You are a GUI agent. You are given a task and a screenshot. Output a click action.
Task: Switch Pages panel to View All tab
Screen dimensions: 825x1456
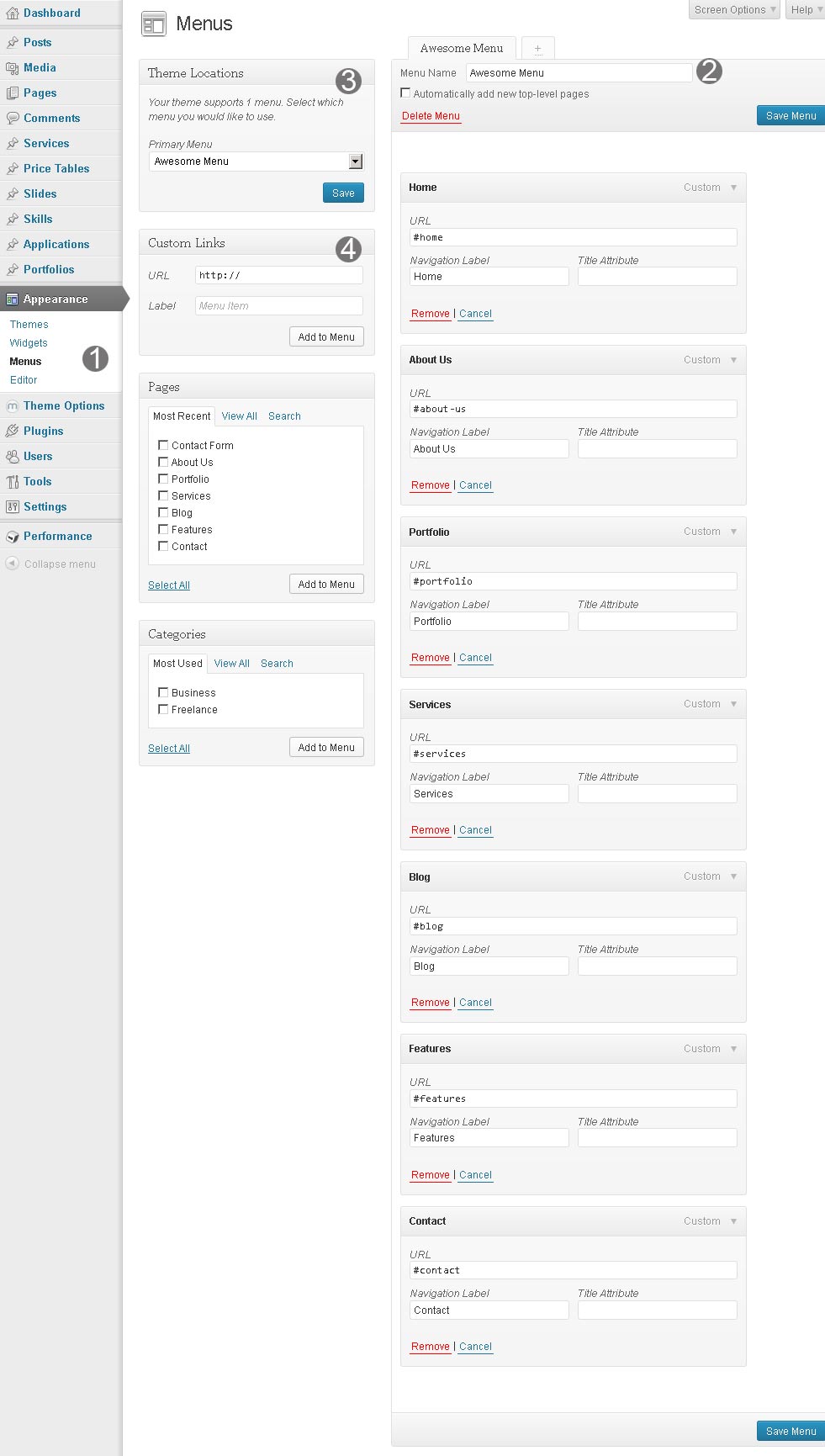pos(240,416)
